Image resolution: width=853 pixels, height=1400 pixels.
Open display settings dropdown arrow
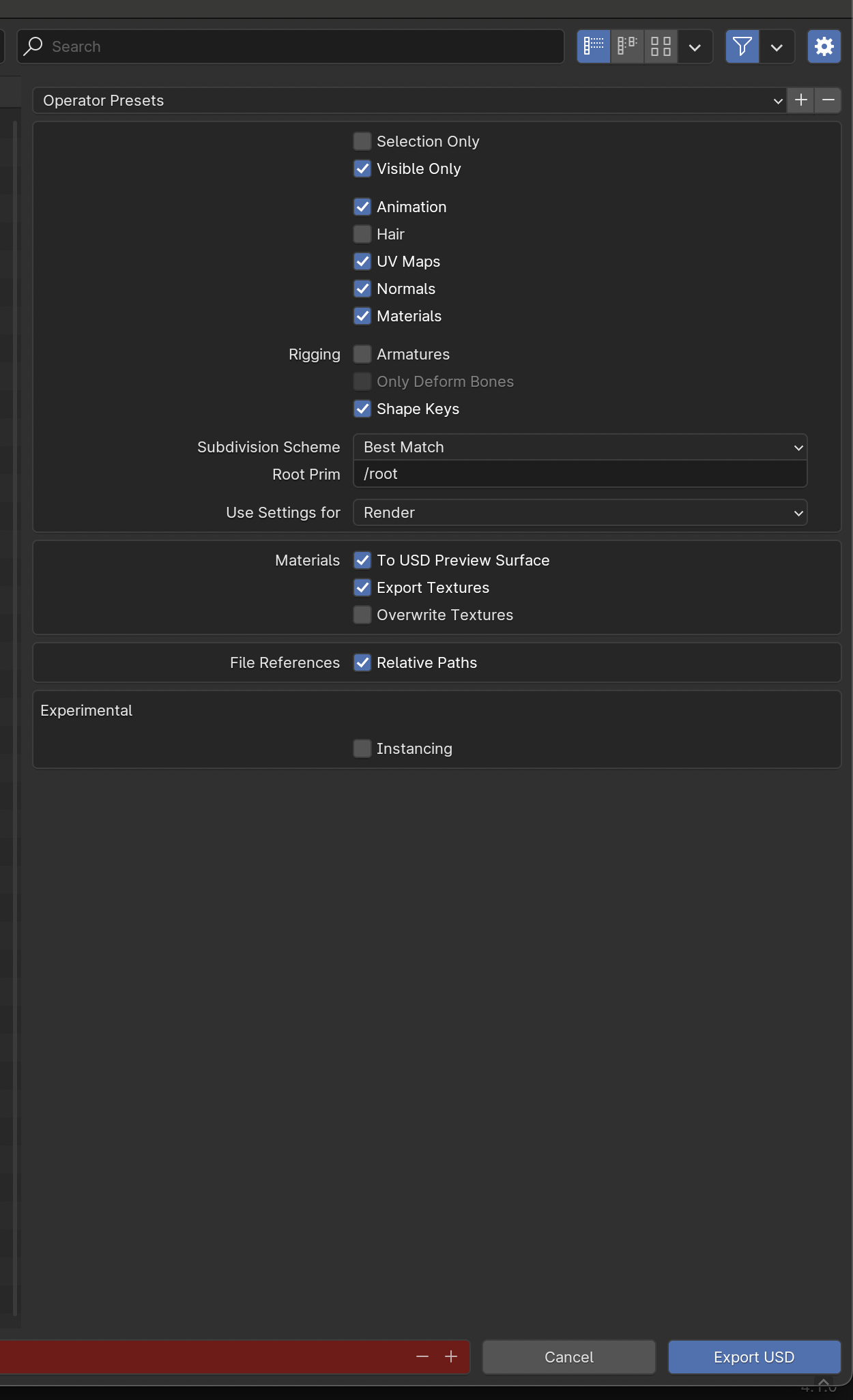[x=695, y=46]
